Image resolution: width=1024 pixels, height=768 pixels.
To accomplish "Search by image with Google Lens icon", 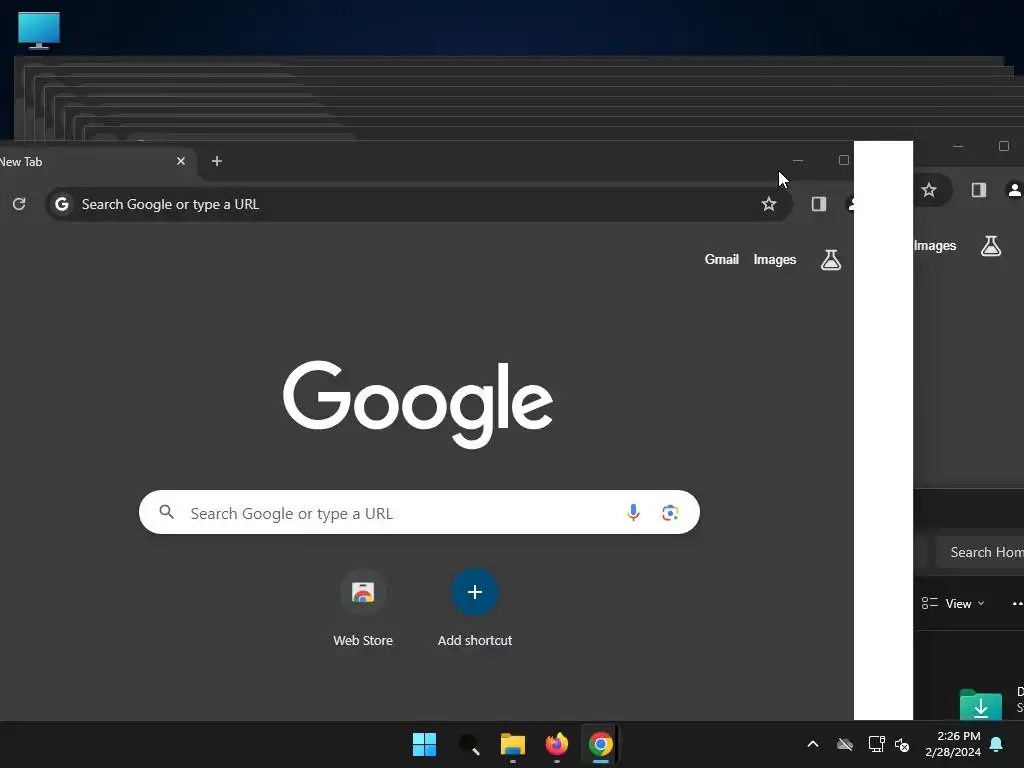I will pyautogui.click(x=669, y=513).
